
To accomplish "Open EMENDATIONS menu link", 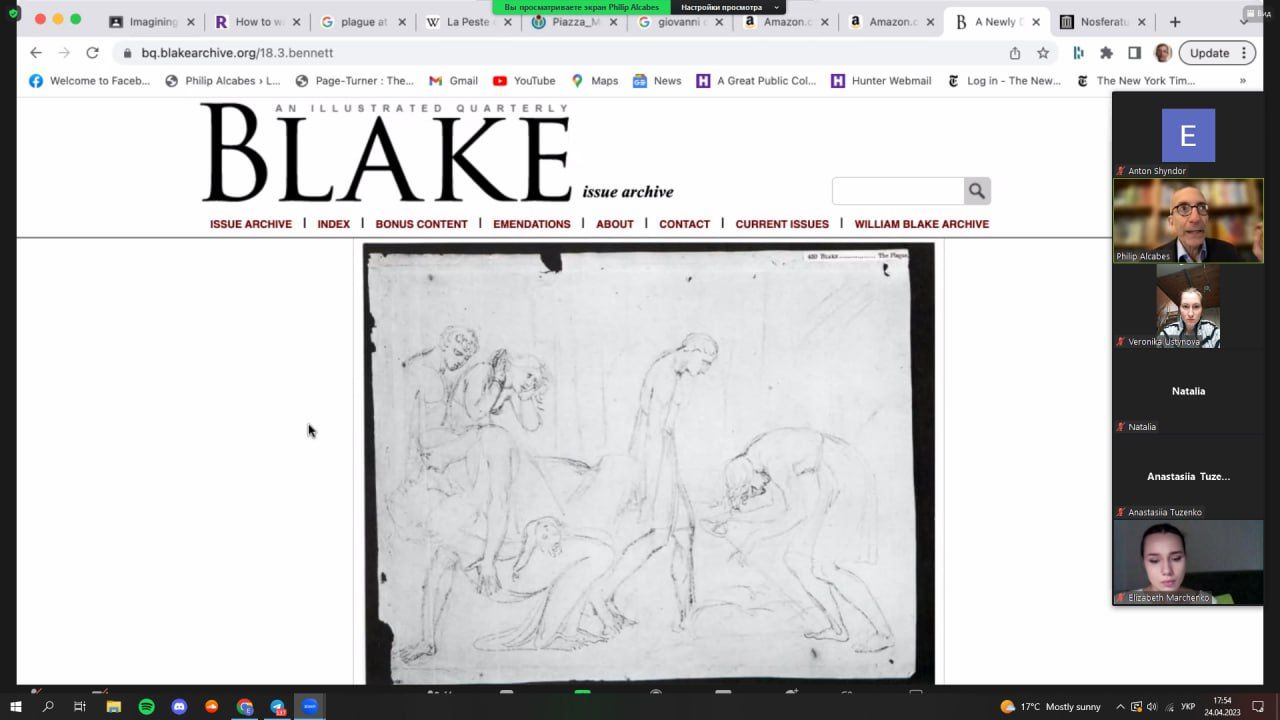I will point(532,224).
